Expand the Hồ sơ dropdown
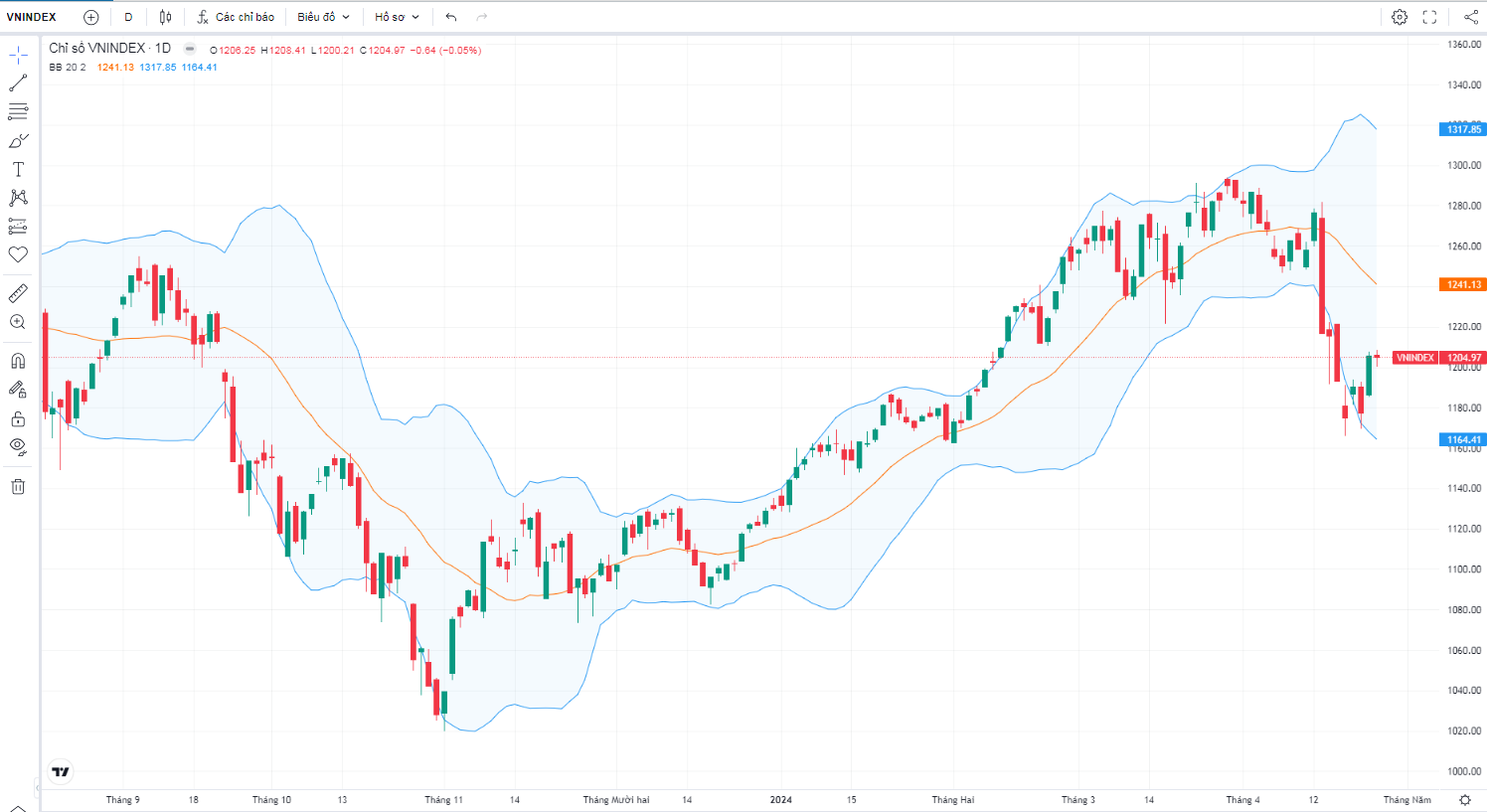This screenshot has height=812, width=1487. (397, 17)
